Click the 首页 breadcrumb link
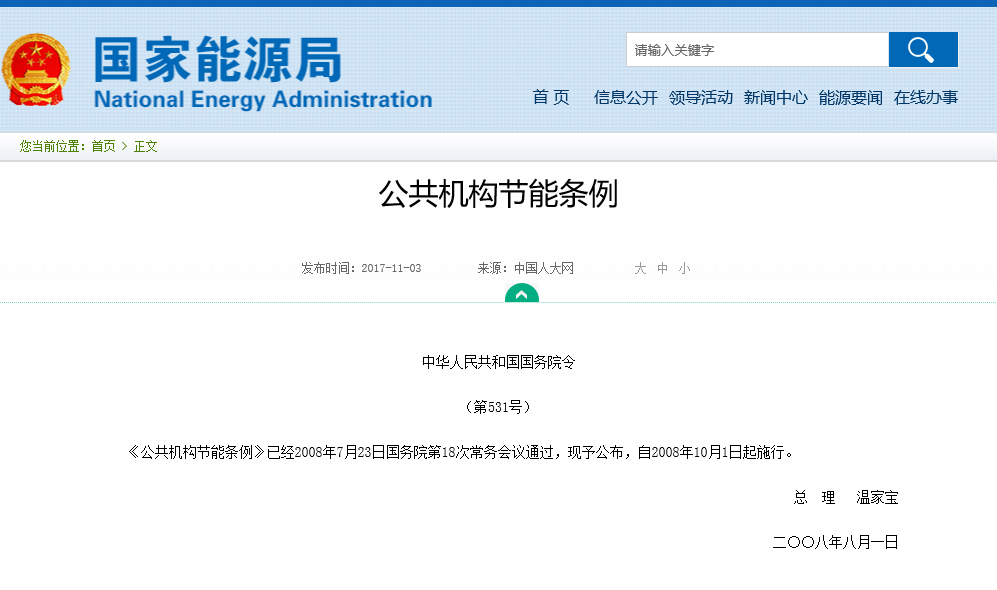The height and width of the screenshot is (590, 997). pyautogui.click(x=103, y=146)
